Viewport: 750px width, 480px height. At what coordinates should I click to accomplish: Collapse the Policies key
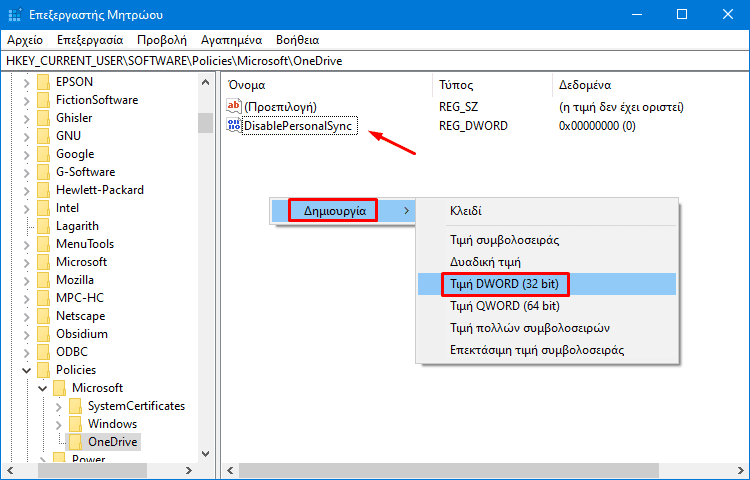coord(27,370)
